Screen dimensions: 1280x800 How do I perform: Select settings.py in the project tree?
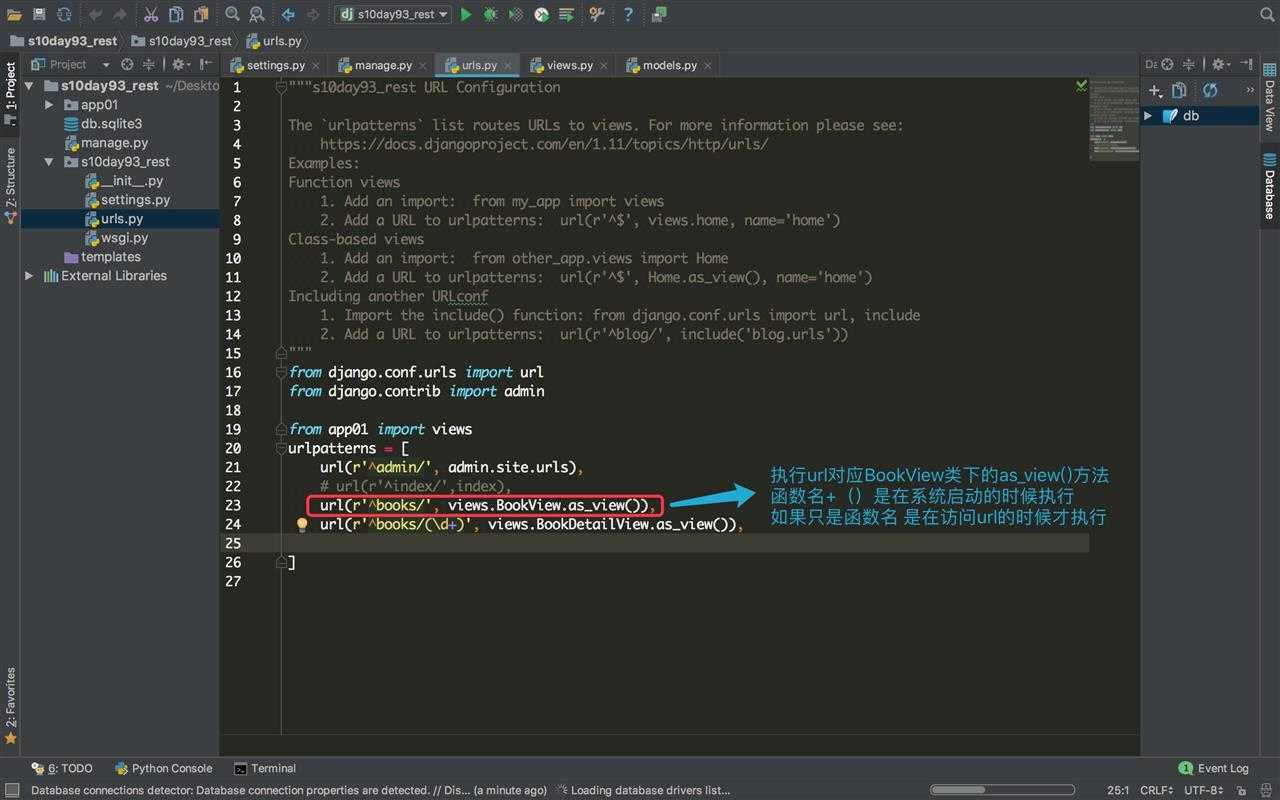[x=135, y=199]
